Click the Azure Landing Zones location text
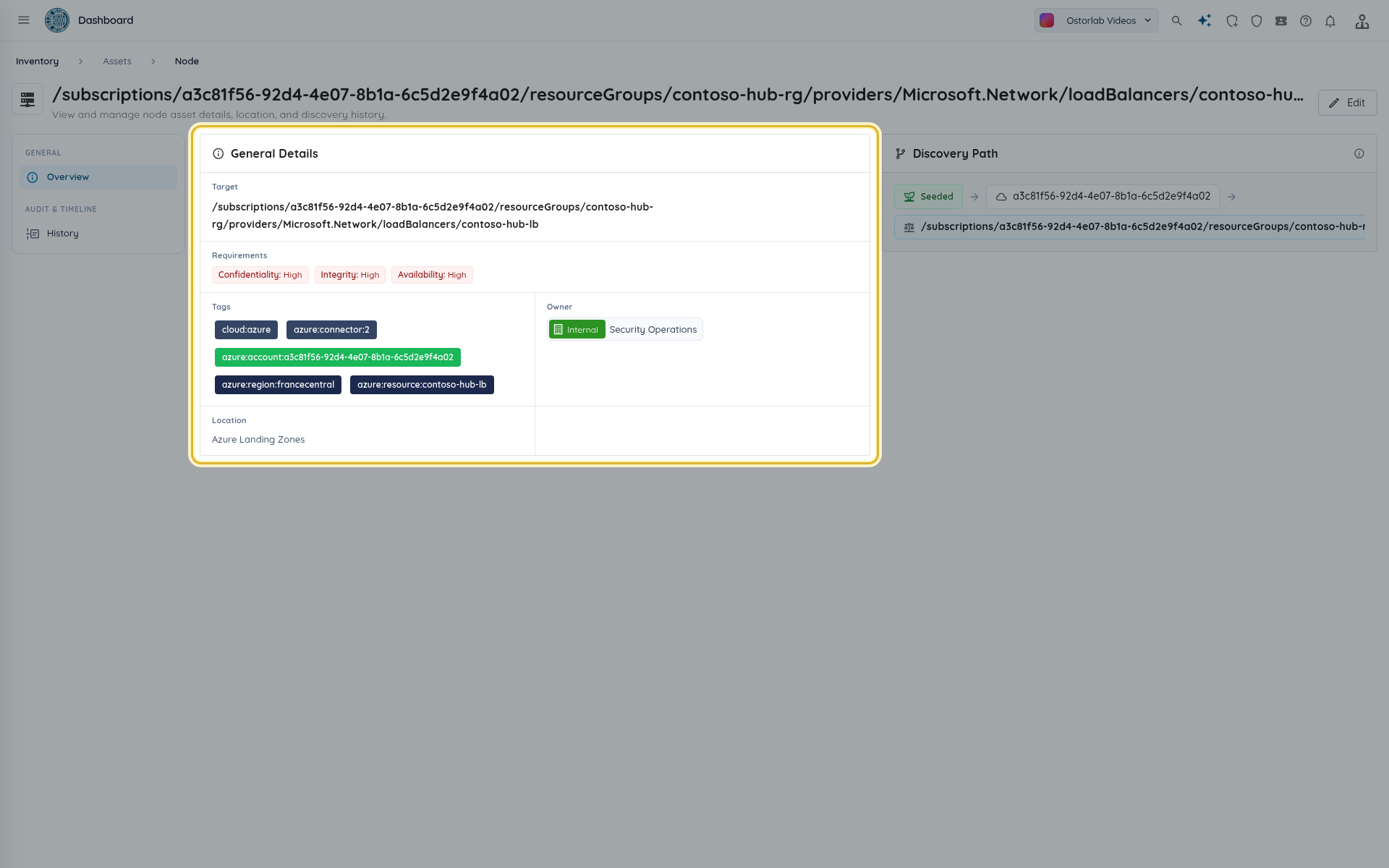The height and width of the screenshot is (868, 1389). [x=258, y=440]
